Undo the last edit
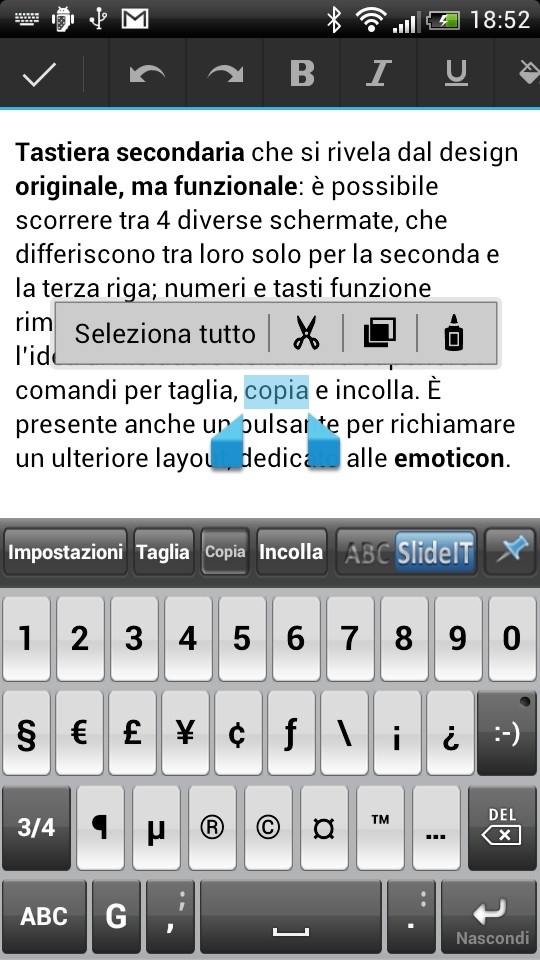This screenshot has height=960, width=540. click(x=148, y=75)
